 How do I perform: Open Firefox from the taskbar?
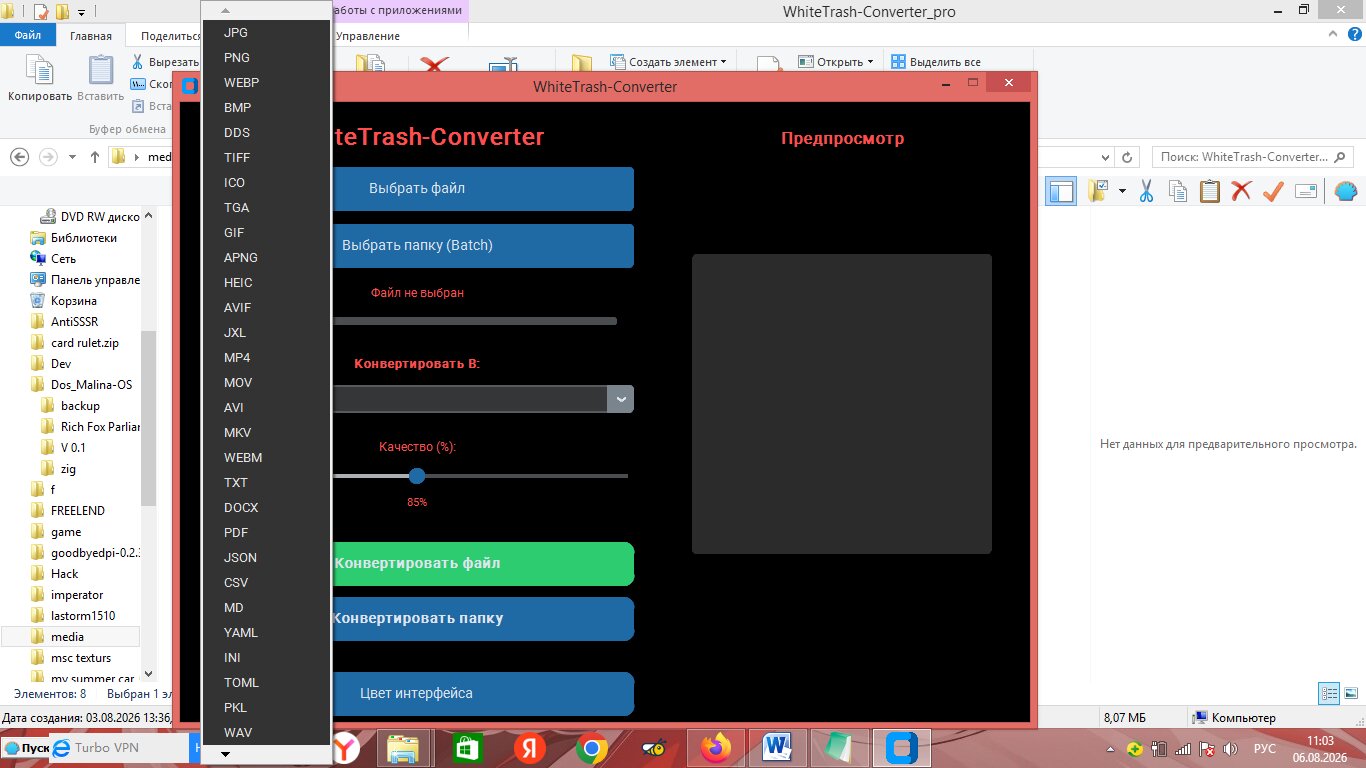tap(716, 748)
